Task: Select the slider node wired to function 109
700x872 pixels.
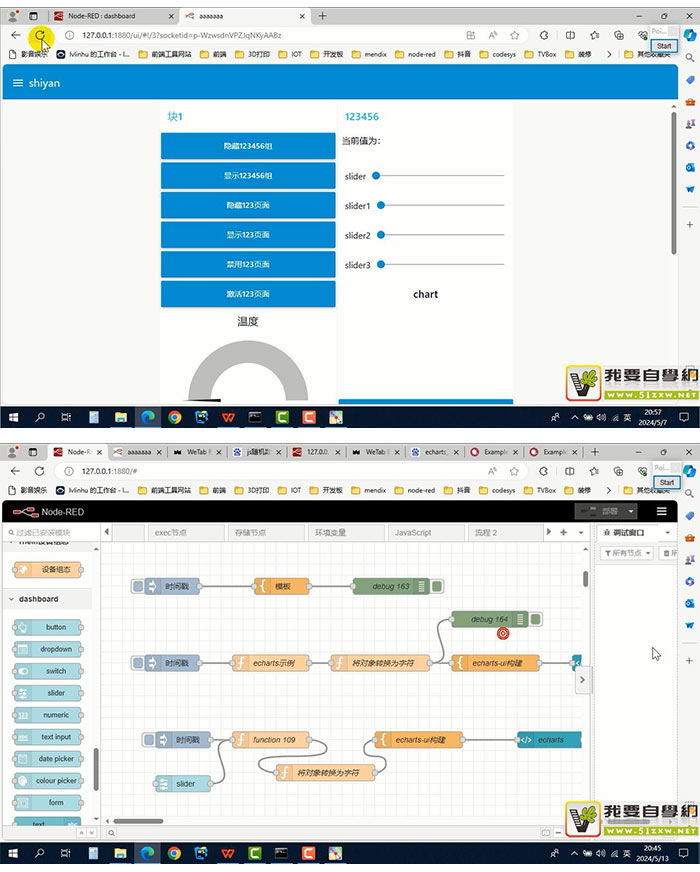Action: click(183, 784)
